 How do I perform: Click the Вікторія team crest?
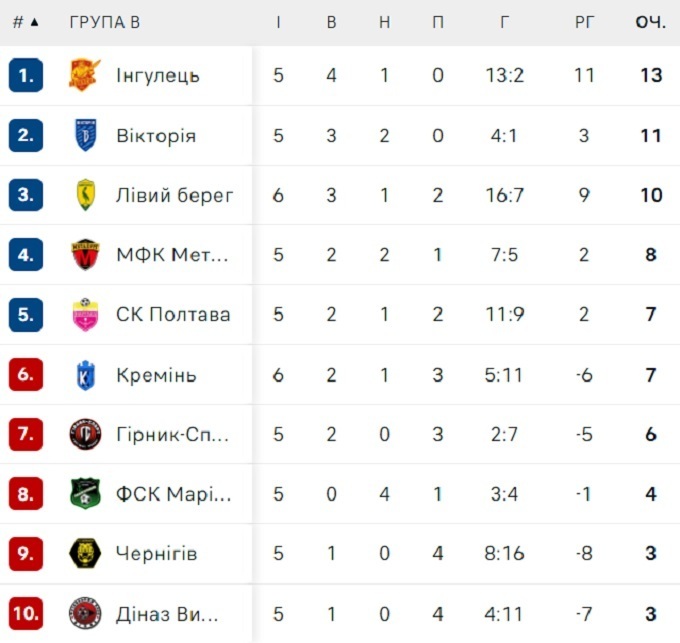(85, 135)
